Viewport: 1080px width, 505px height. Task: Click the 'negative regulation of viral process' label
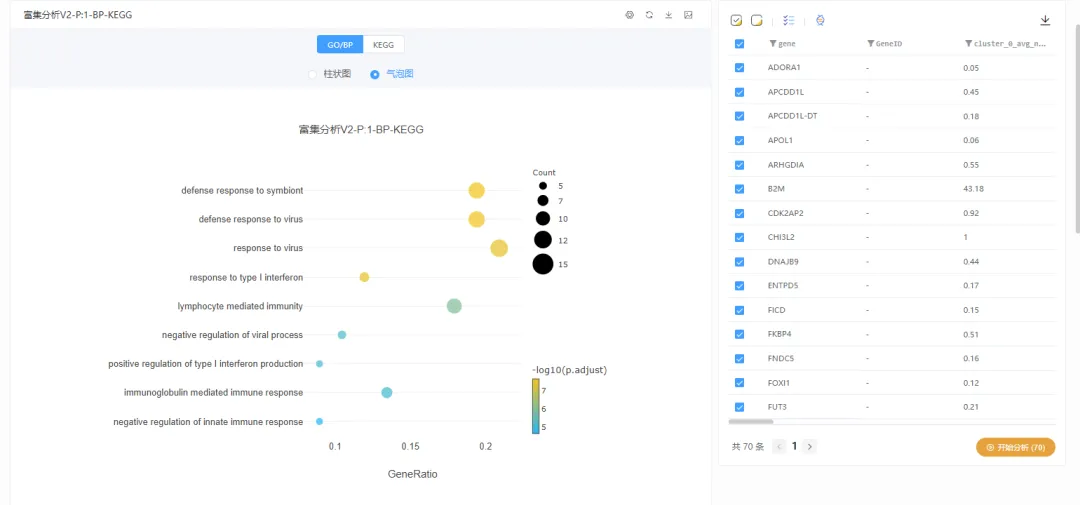click(x=232, y=335)
